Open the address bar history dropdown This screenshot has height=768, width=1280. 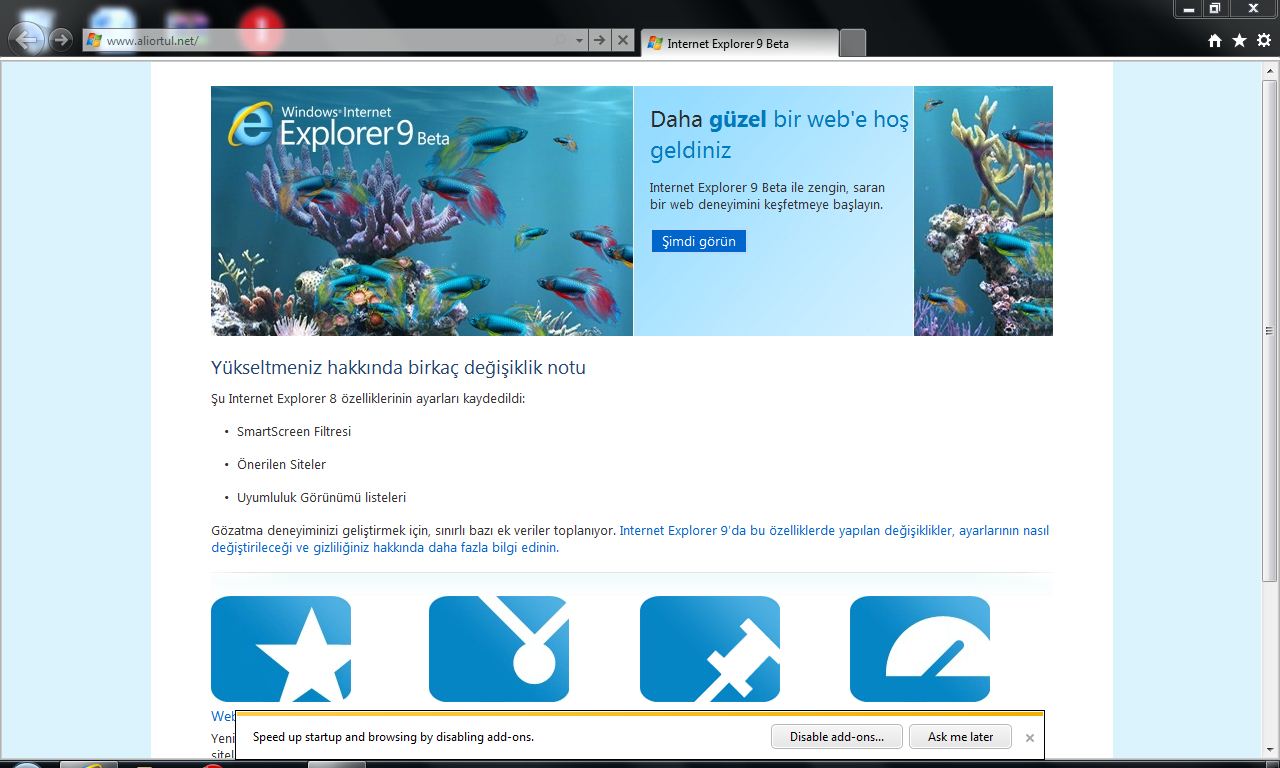[577, 40]
